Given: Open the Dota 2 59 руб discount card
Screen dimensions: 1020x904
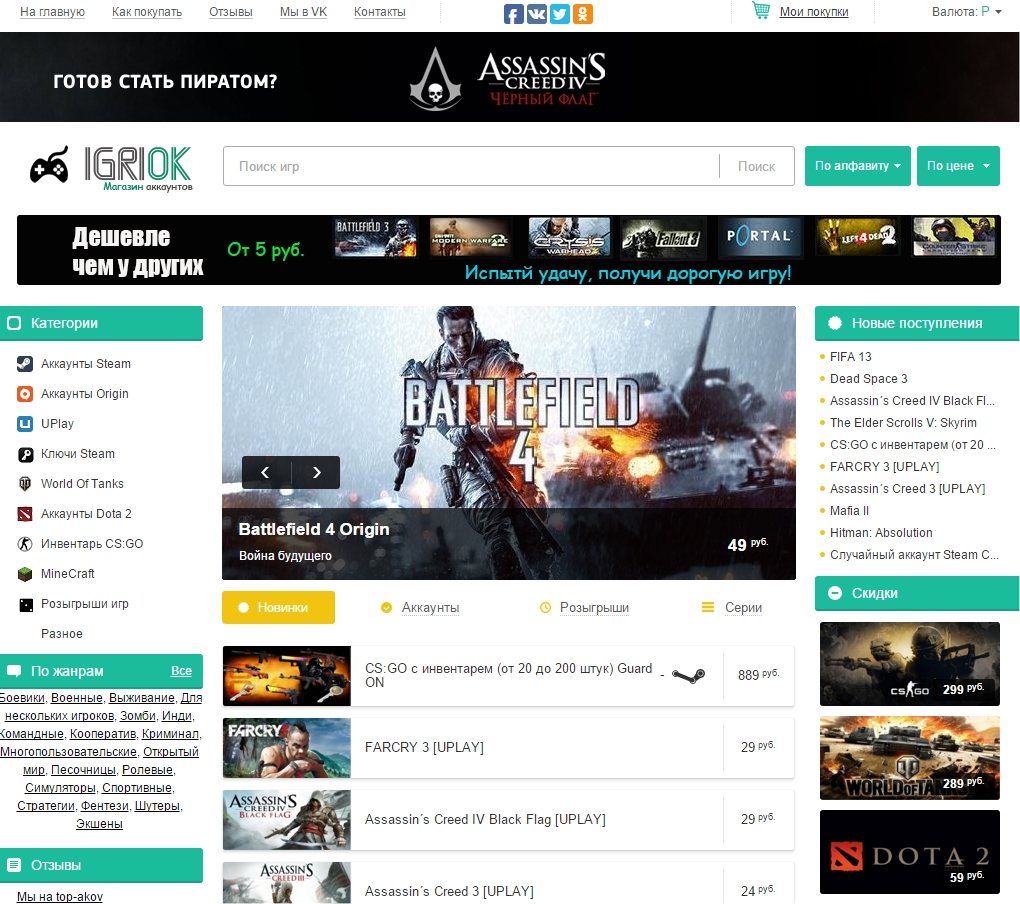Looking at the screenshot, I should (x=909, y=852).
